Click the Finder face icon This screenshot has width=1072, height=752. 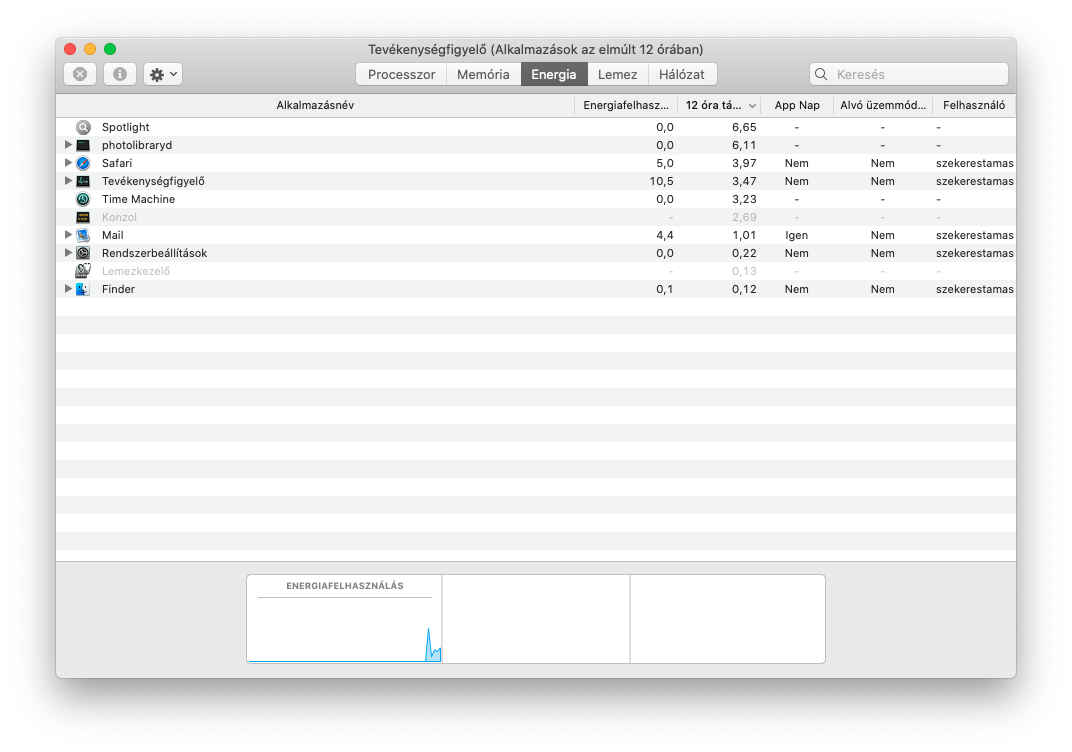[83, 289]
